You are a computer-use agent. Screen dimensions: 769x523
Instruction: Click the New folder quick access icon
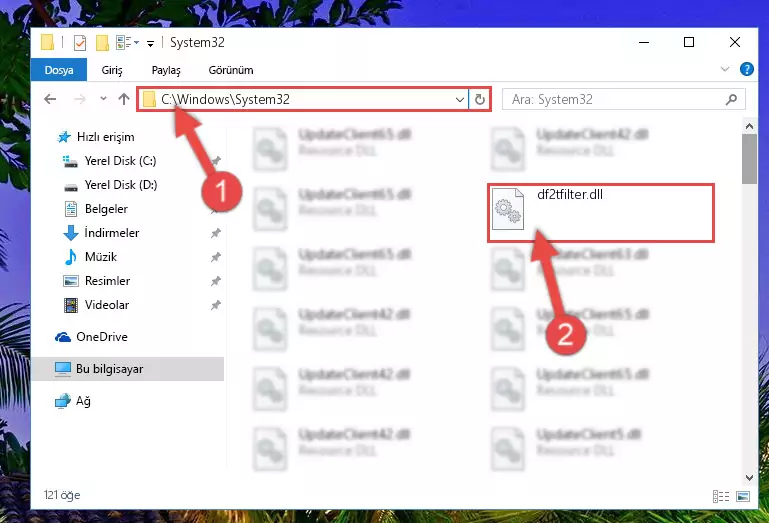click(x=102, y=43)
